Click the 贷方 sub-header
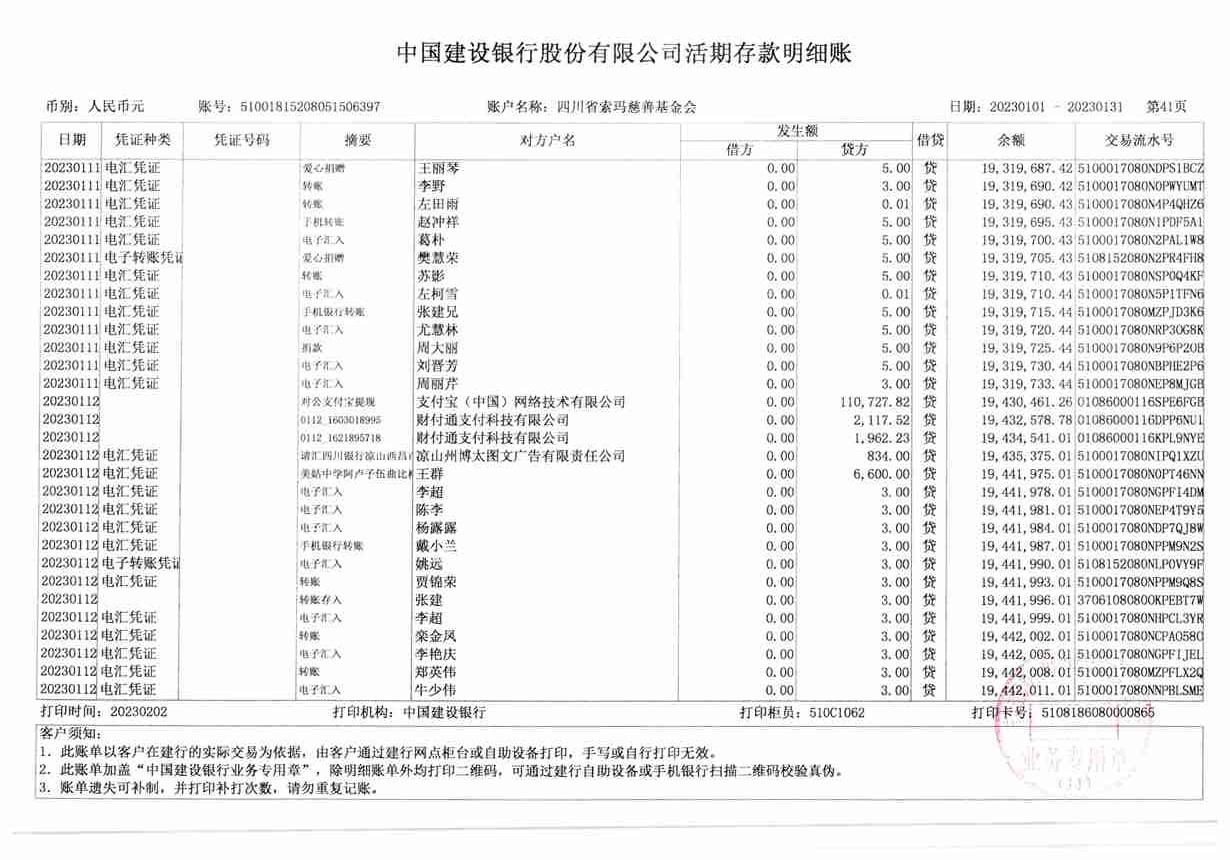1230x860 pixels. click(x=855, y=150)
